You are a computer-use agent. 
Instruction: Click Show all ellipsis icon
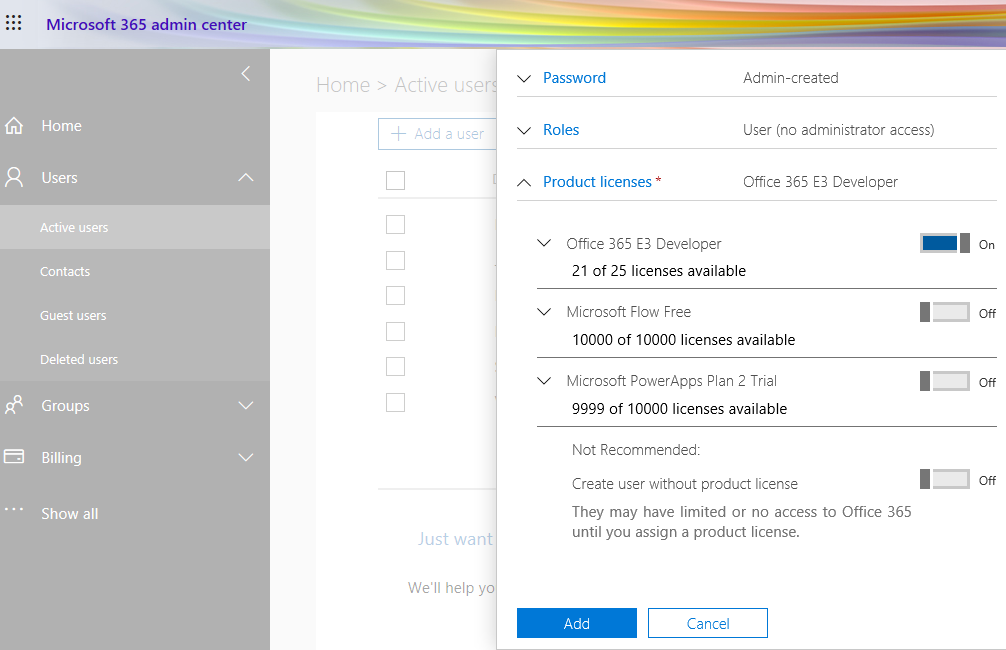[x=14, y=512]
